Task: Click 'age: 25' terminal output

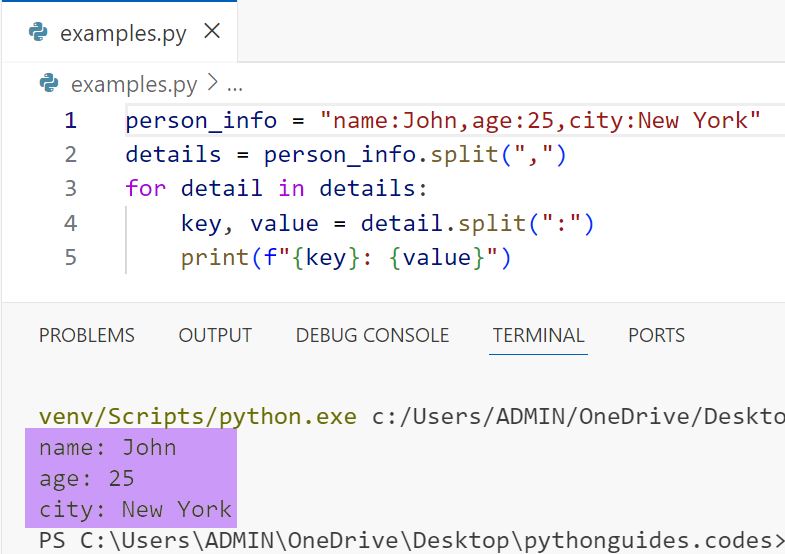Action: [x=87, y=478]
